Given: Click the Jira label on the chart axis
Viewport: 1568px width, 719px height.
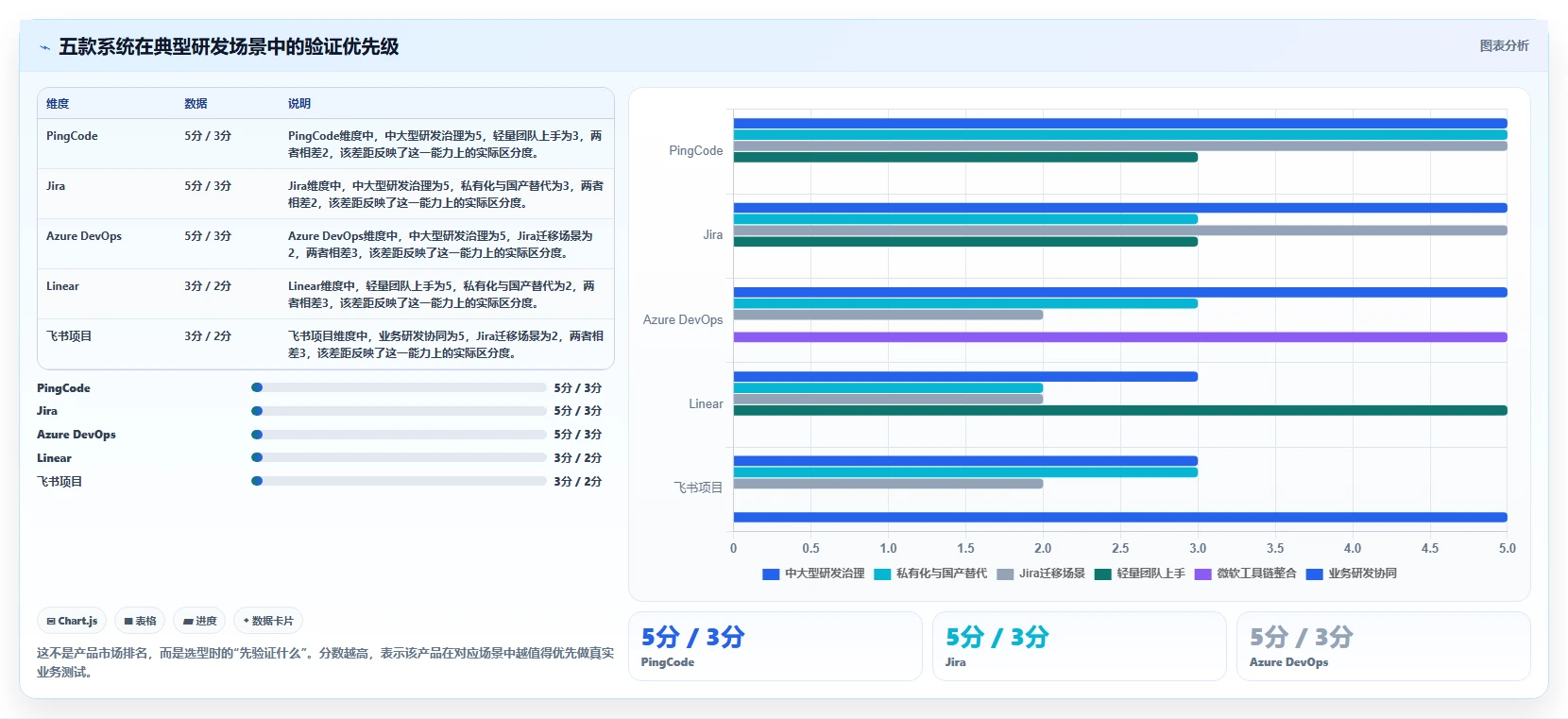Looking at the screenshot, I should point(713,235).
